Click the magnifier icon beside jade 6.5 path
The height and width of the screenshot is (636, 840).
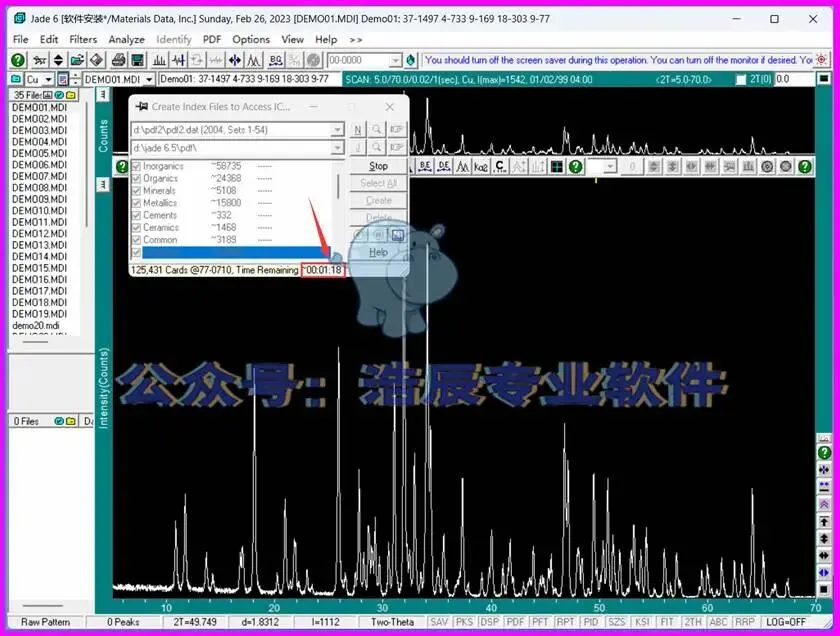coord(377,147)
